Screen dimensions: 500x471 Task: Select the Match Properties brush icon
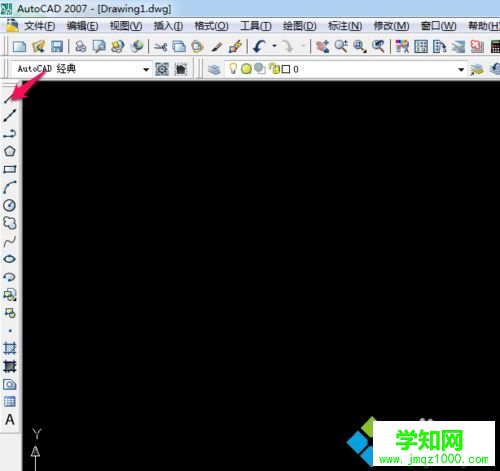[216, 47]
